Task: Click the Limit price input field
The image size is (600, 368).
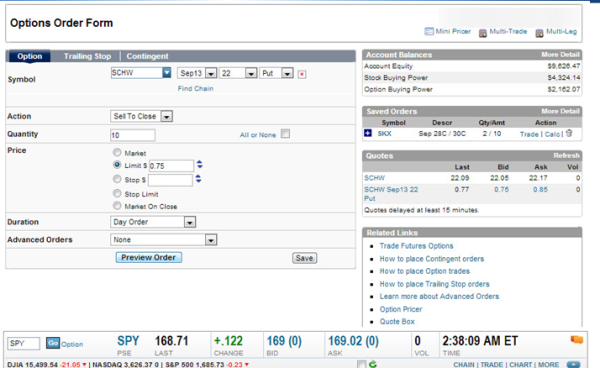Action: [171, 166]
